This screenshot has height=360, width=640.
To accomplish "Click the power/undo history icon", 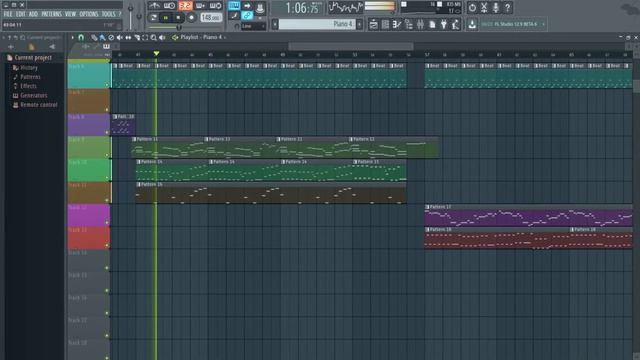I will click(x=472, y=7).
